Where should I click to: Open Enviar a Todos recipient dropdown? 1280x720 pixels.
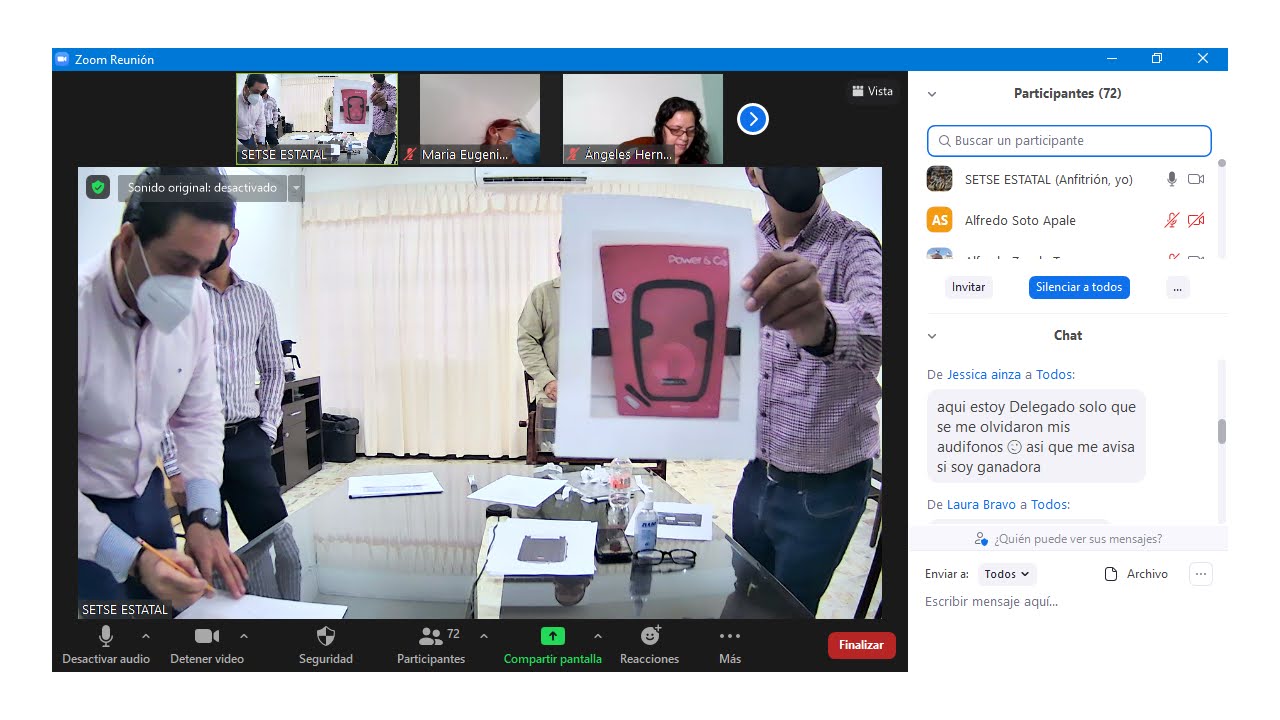pyautogui.click(x=1006, y=574)
